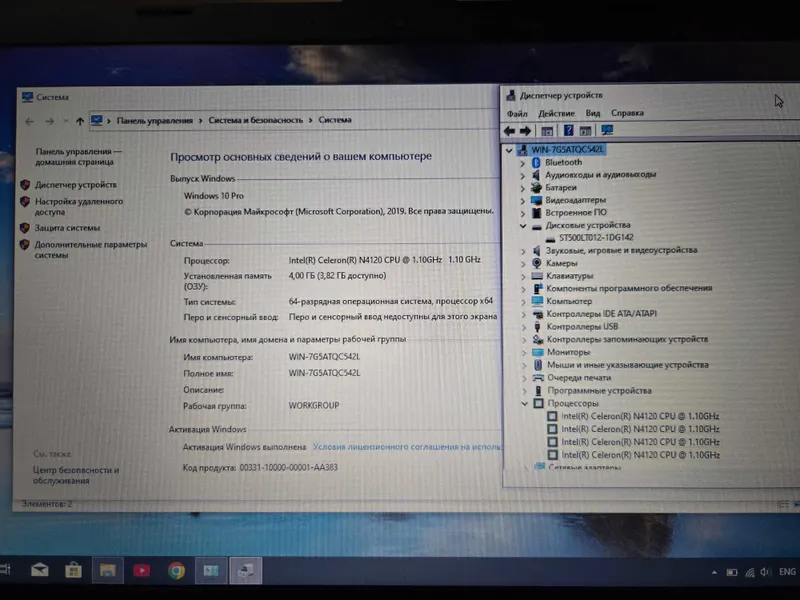Select the Контроллеры USB category icon

(537, 327)
